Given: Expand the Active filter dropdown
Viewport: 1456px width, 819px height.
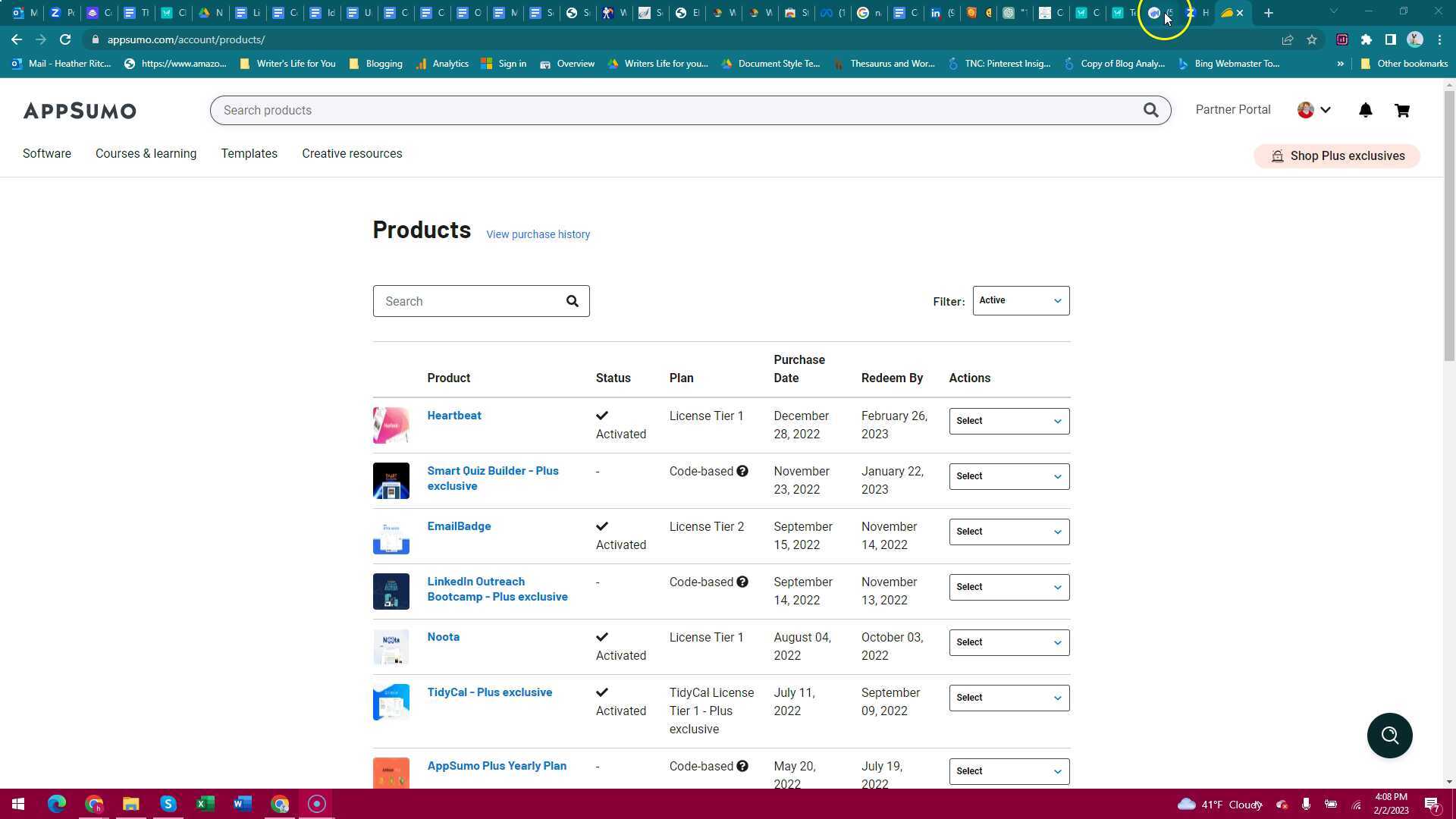Looking at the screenshot, I should tap(1021, 301).
